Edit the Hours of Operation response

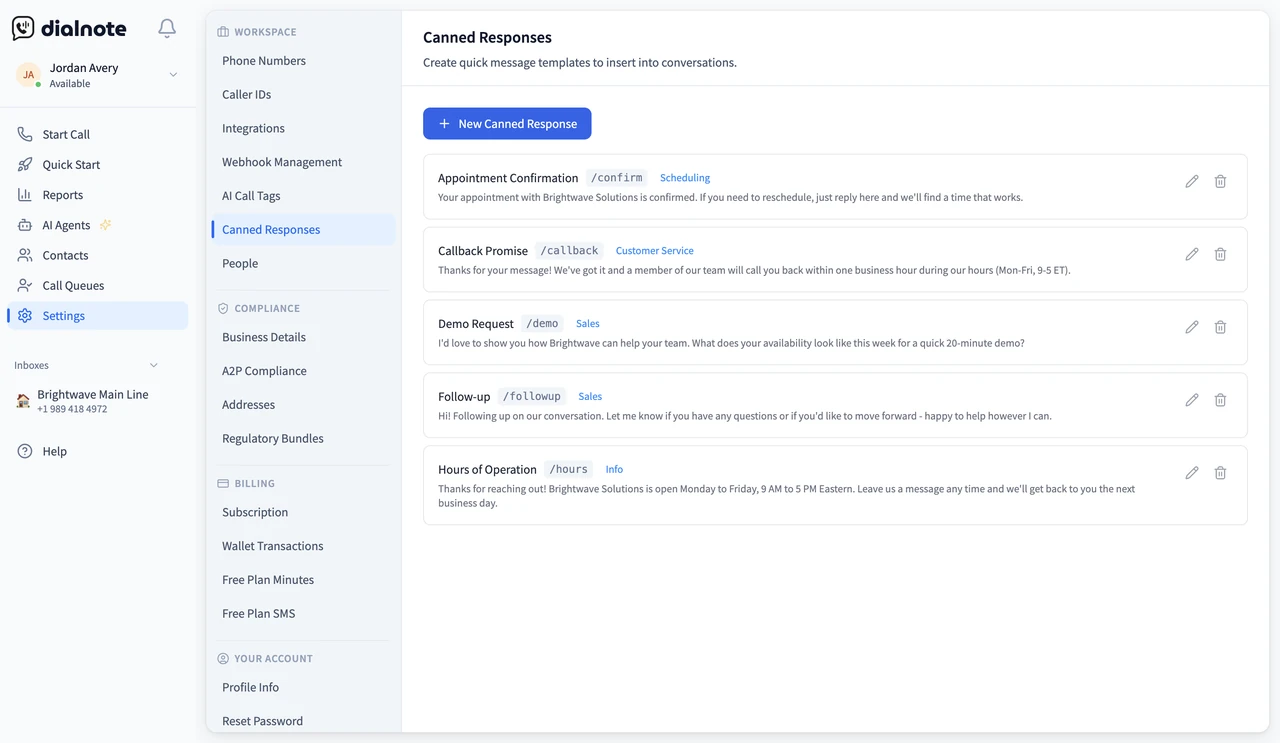[1192, 473]
